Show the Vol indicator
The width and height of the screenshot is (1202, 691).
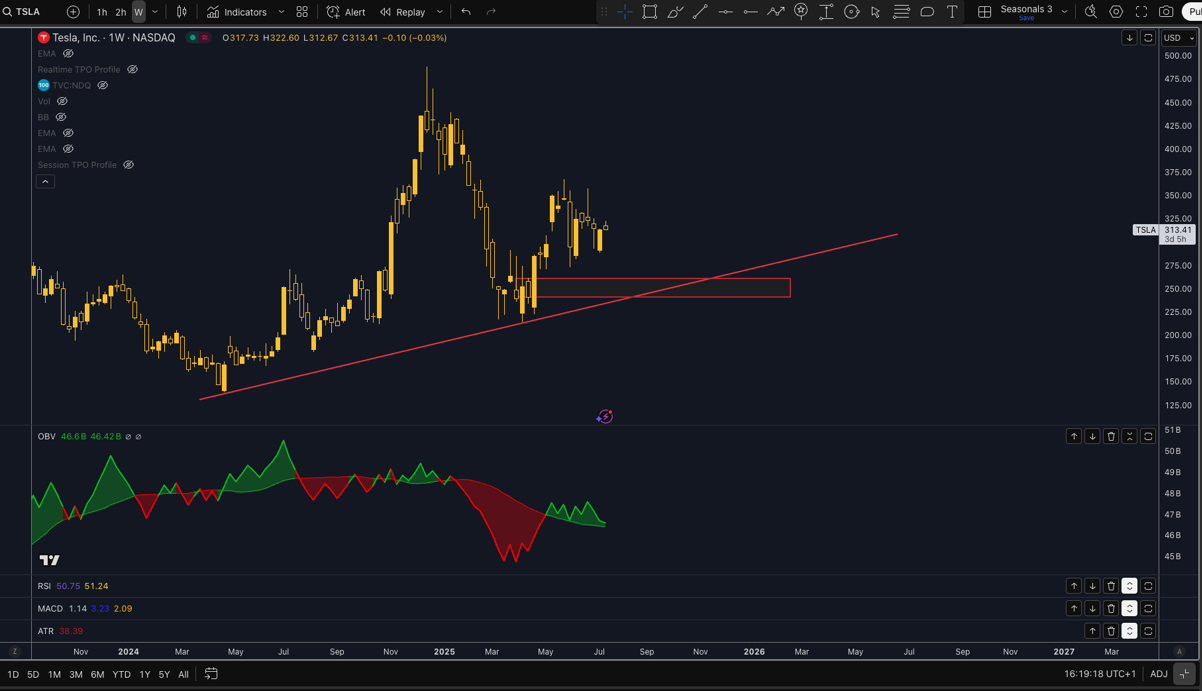coord(62,102)
